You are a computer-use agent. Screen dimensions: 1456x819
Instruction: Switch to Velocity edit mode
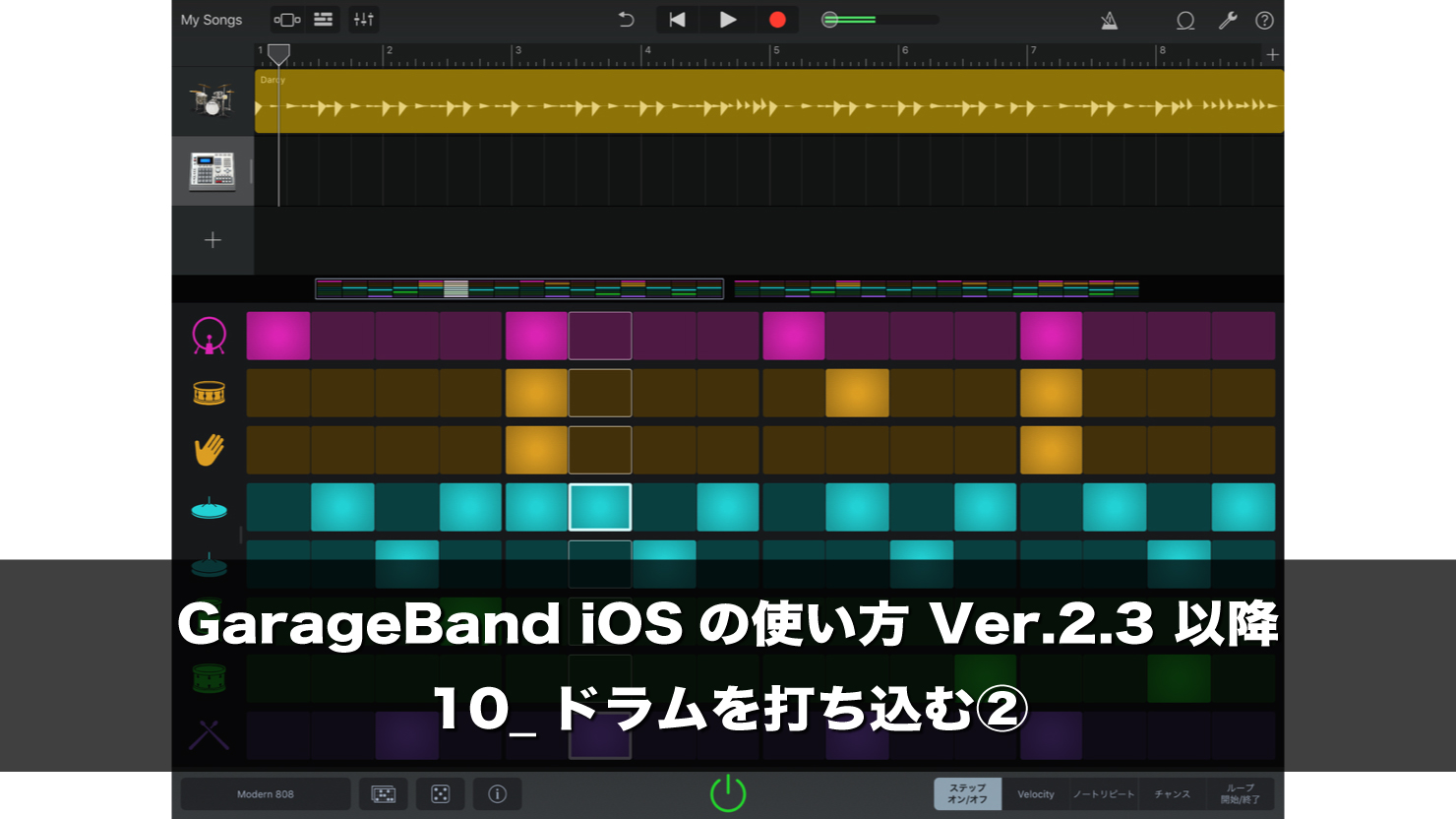[x=1036, y=793]
